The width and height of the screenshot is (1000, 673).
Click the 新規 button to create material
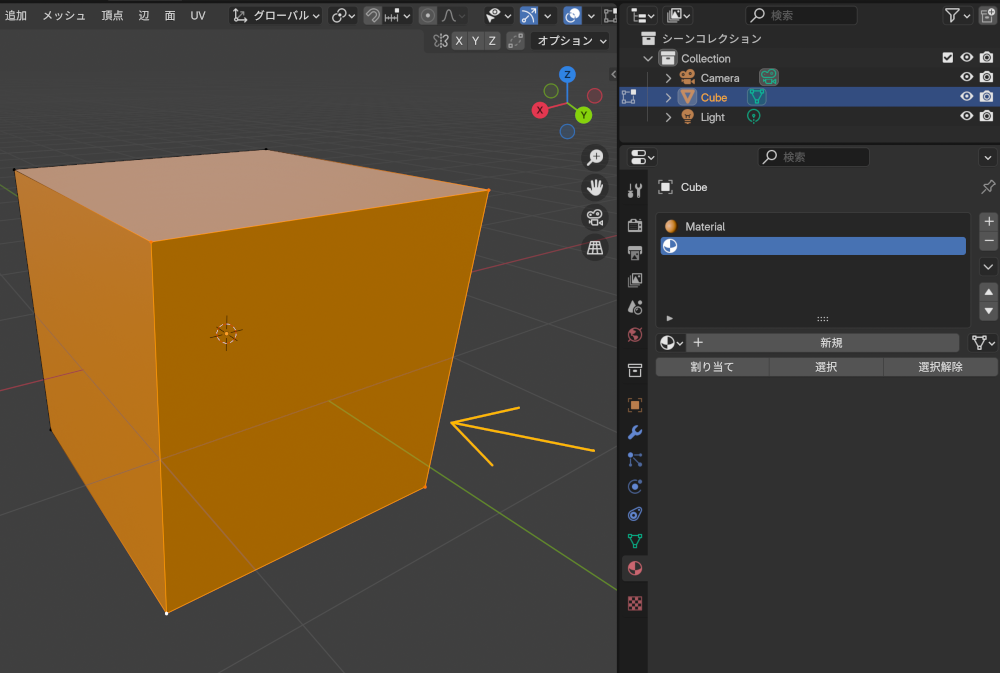831,342
